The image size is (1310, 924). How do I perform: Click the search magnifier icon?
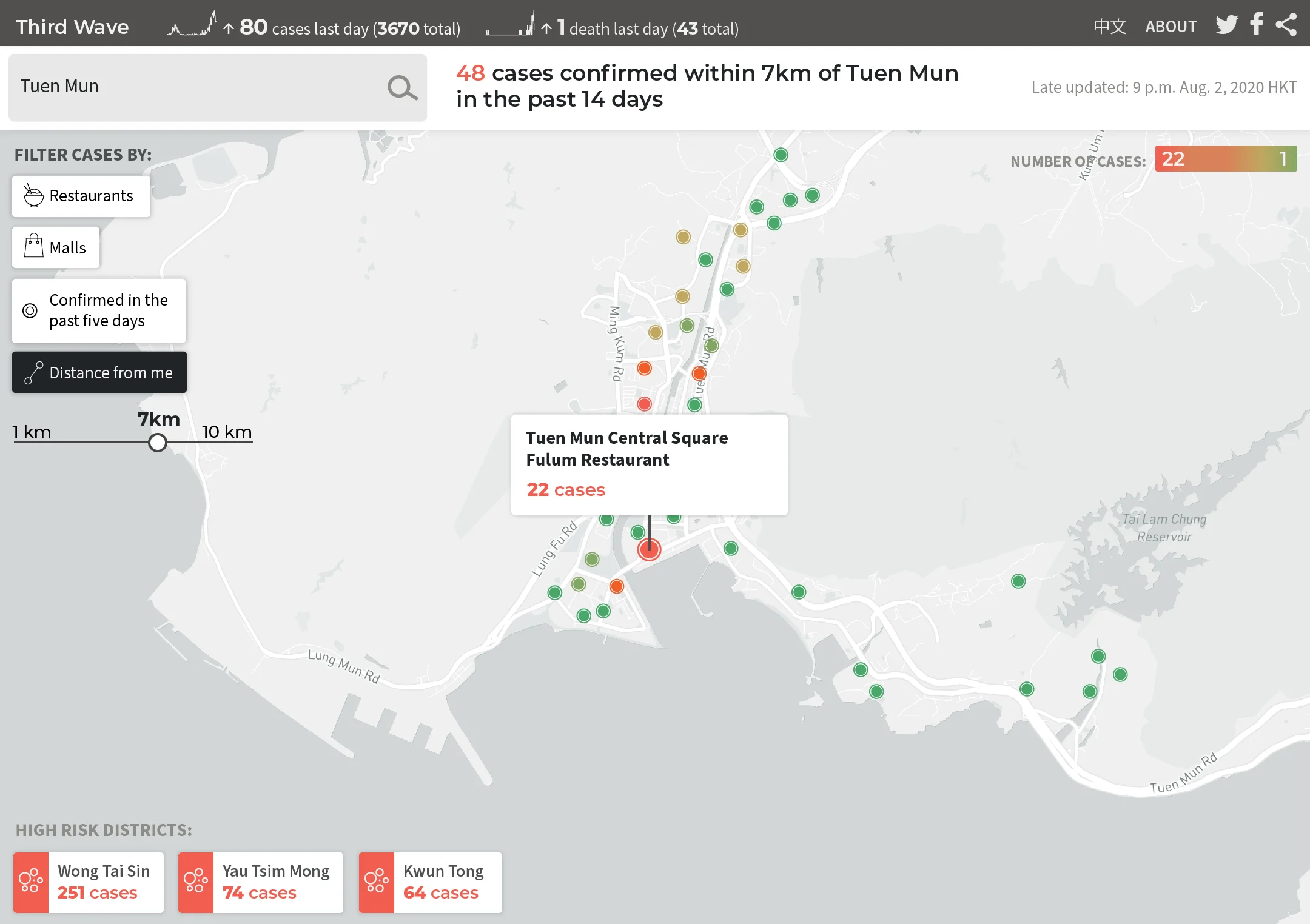coord(402,88)
